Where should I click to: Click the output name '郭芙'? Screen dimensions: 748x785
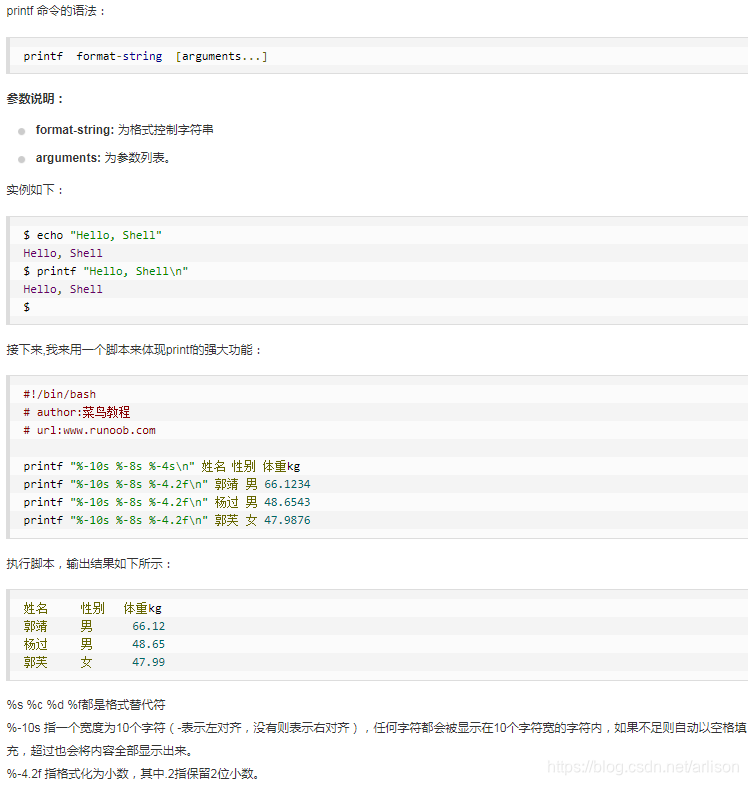click(36, 662)
